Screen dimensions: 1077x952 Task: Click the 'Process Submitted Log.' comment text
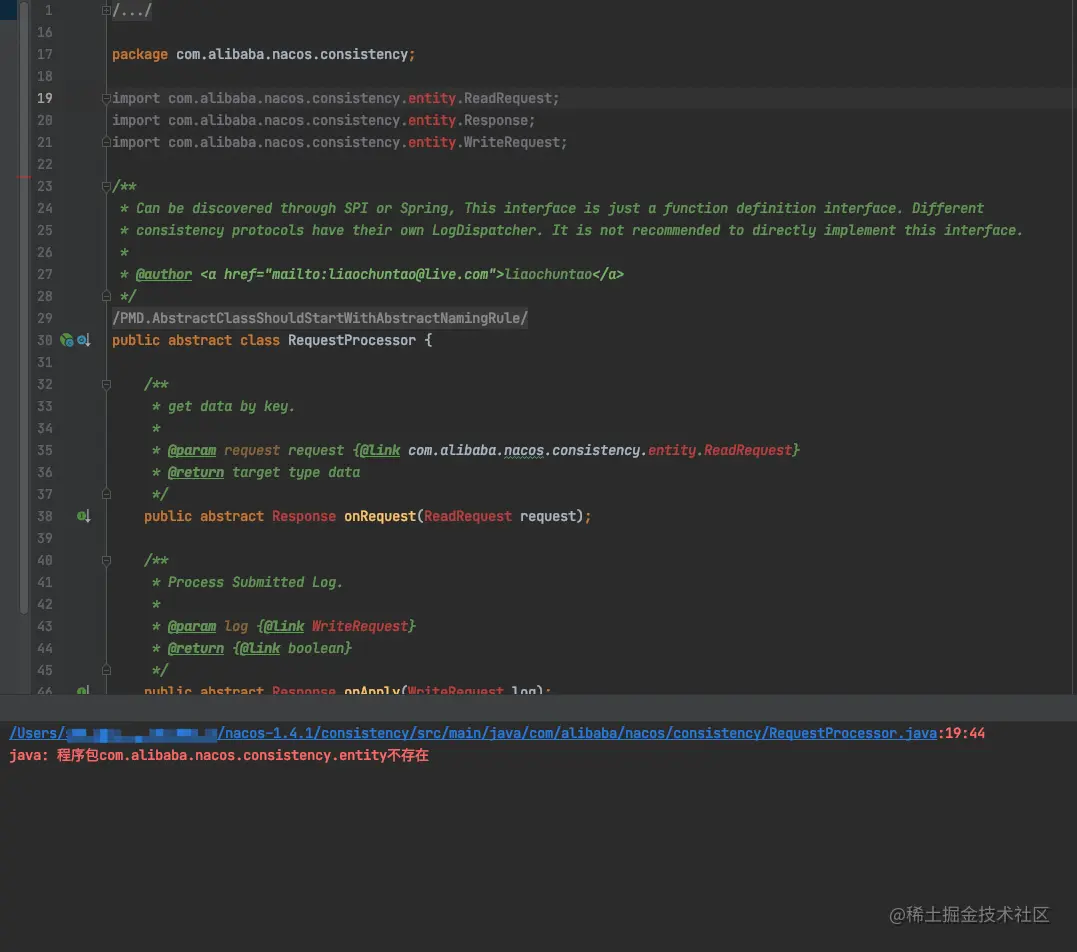point(256,582)
